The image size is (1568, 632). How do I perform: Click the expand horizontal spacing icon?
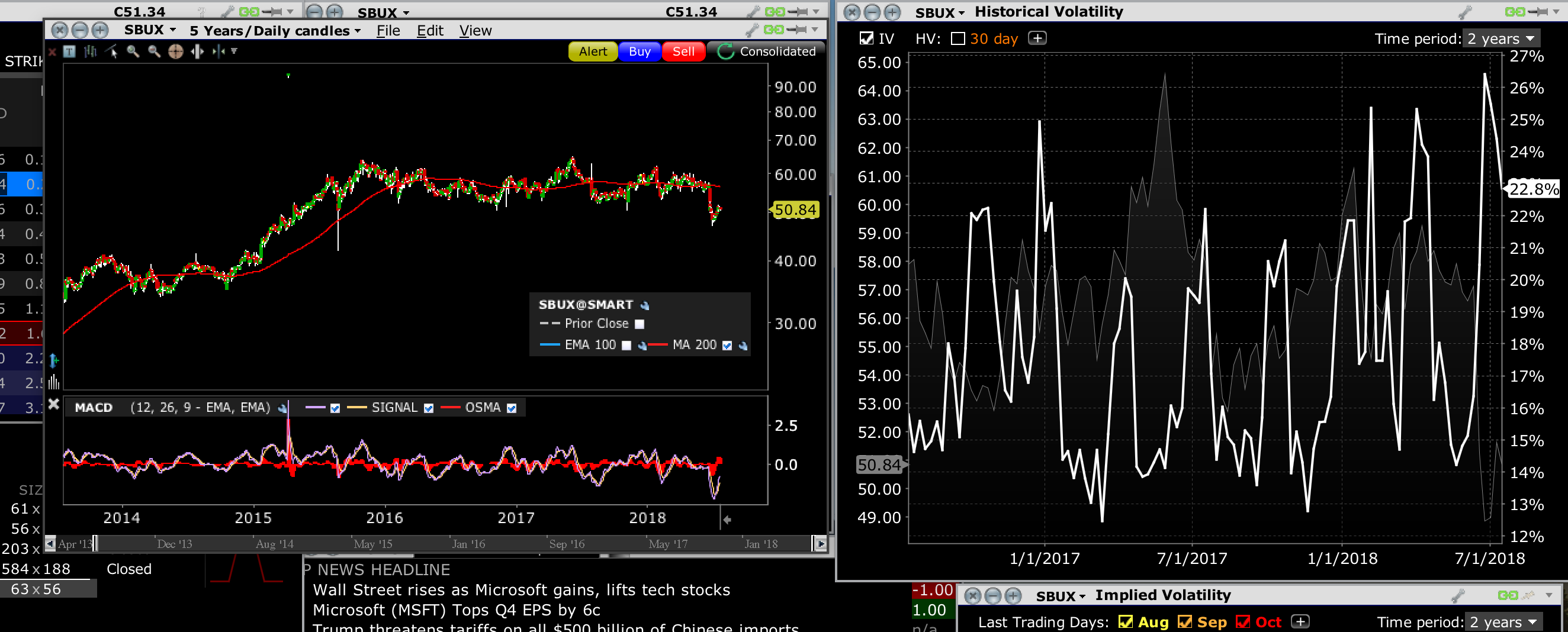(x=197, y=51)
